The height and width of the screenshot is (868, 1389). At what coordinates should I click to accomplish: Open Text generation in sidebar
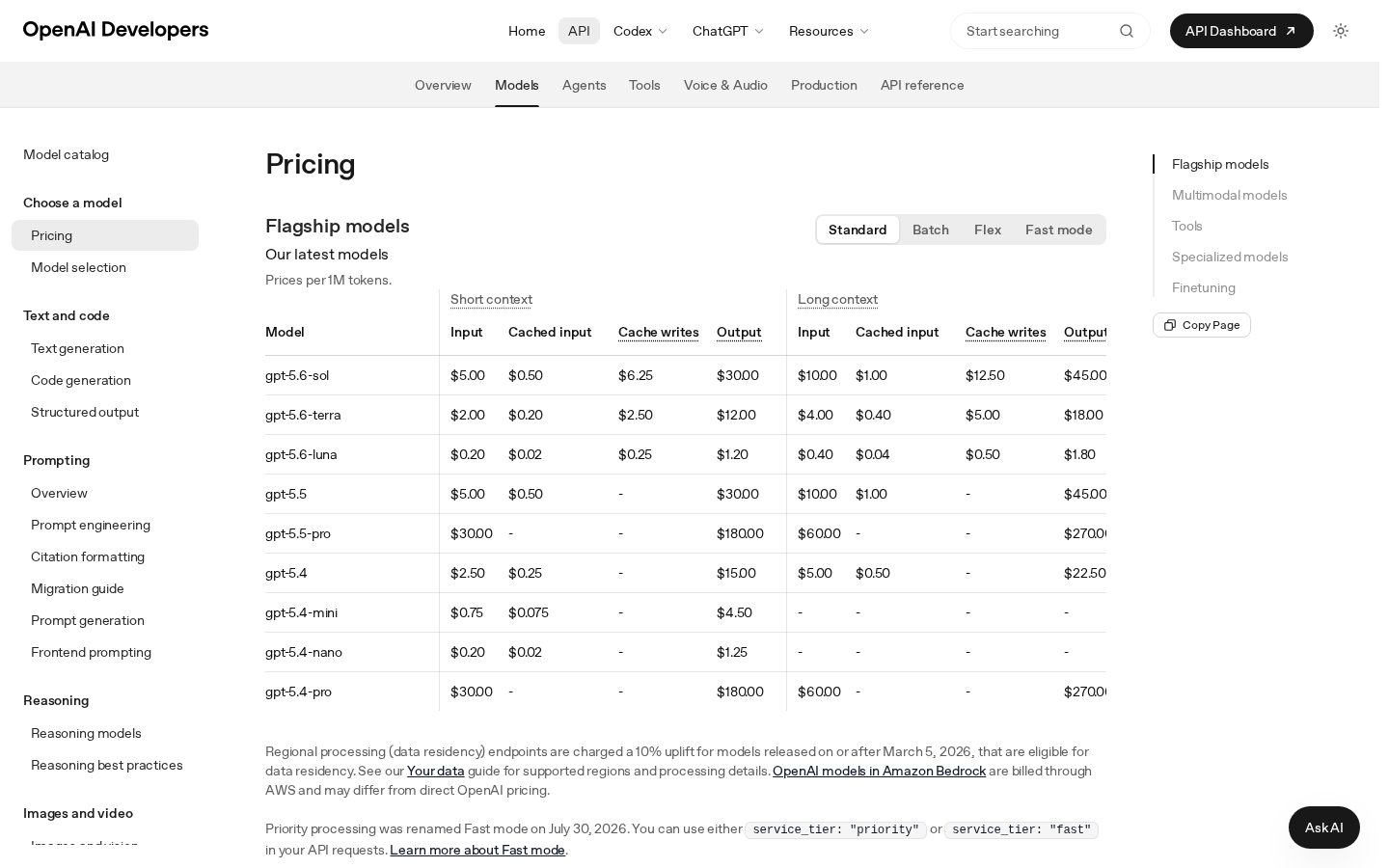pyautogui.click(x=105, y=348)
